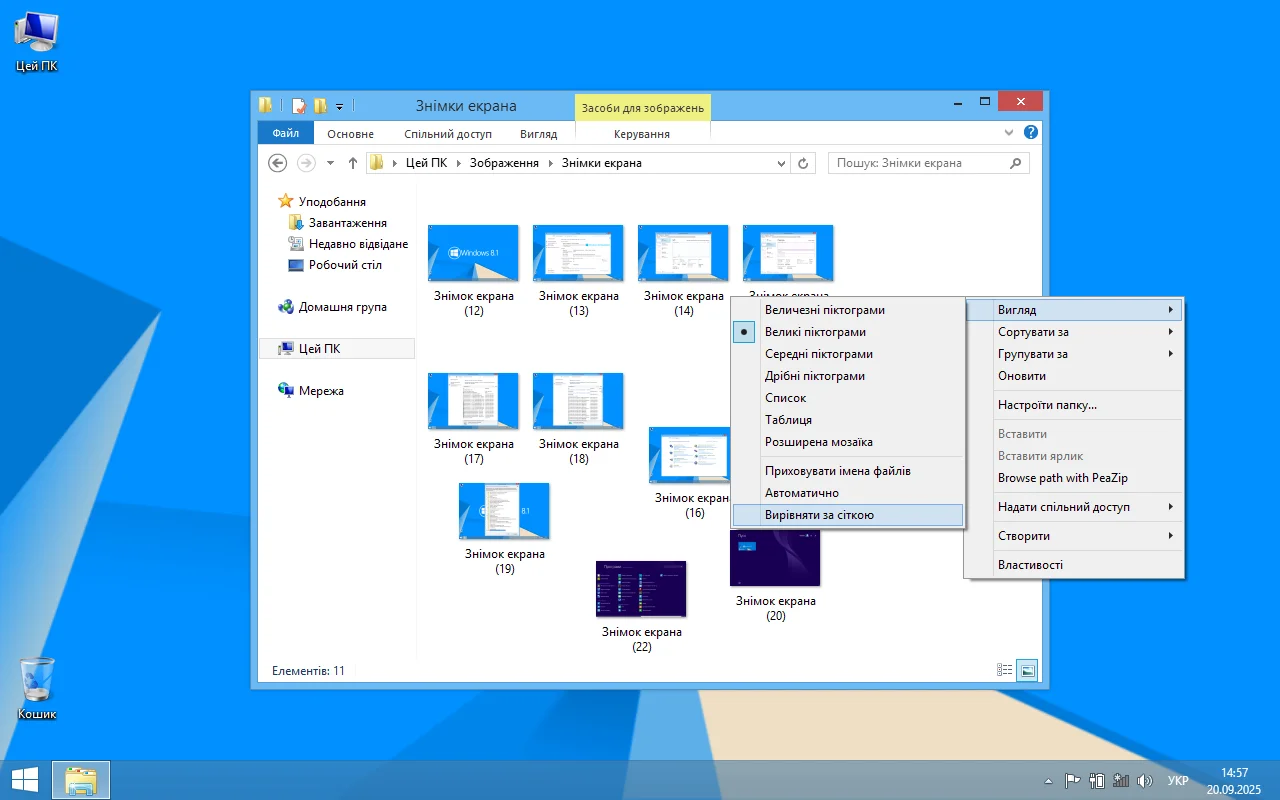The image size is (1280, 800).
Task: Collapse the ribbon using the chevron arrow
Action: tap(1008, 132)
